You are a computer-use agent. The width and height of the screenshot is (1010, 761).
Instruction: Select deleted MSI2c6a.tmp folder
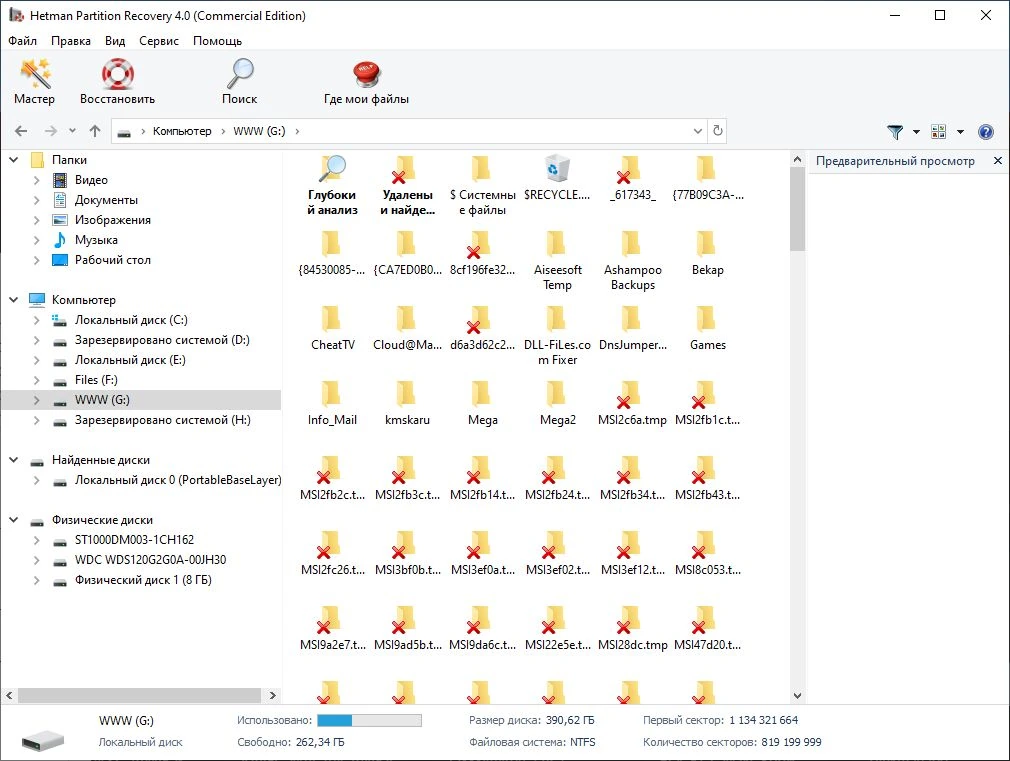[x=633, y=403]
